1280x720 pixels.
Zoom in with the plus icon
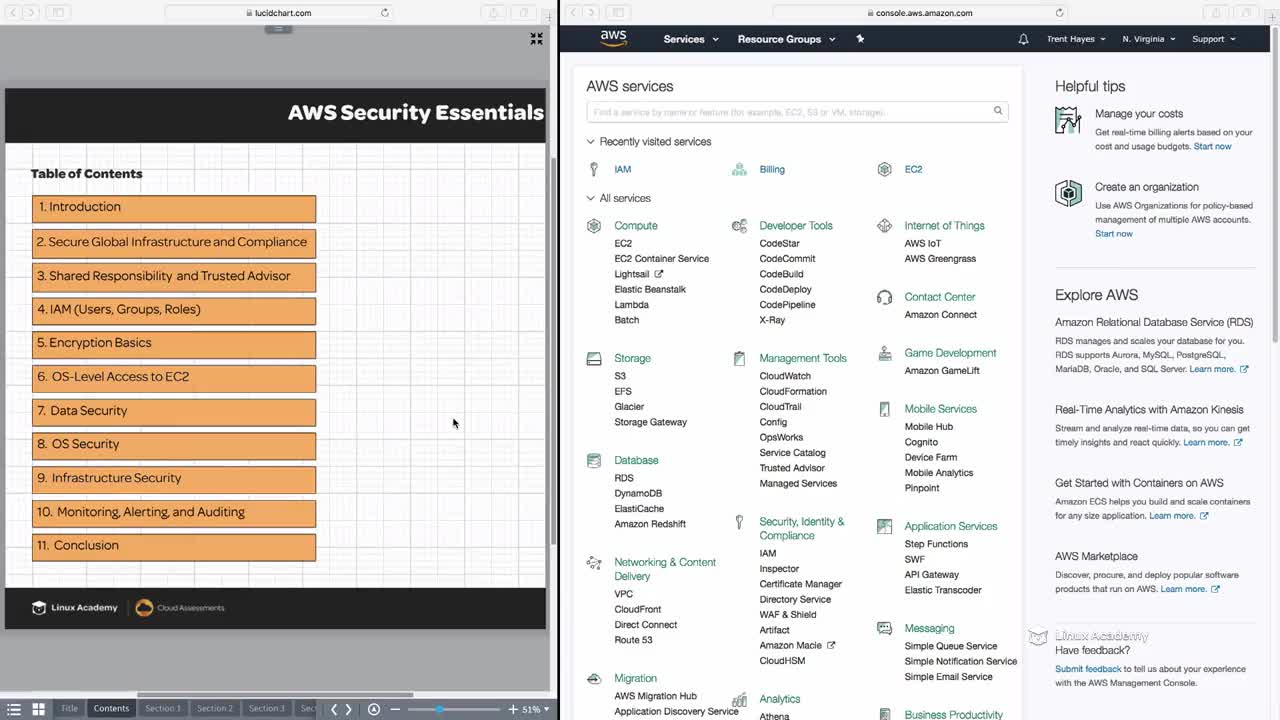tap(513, 709)
